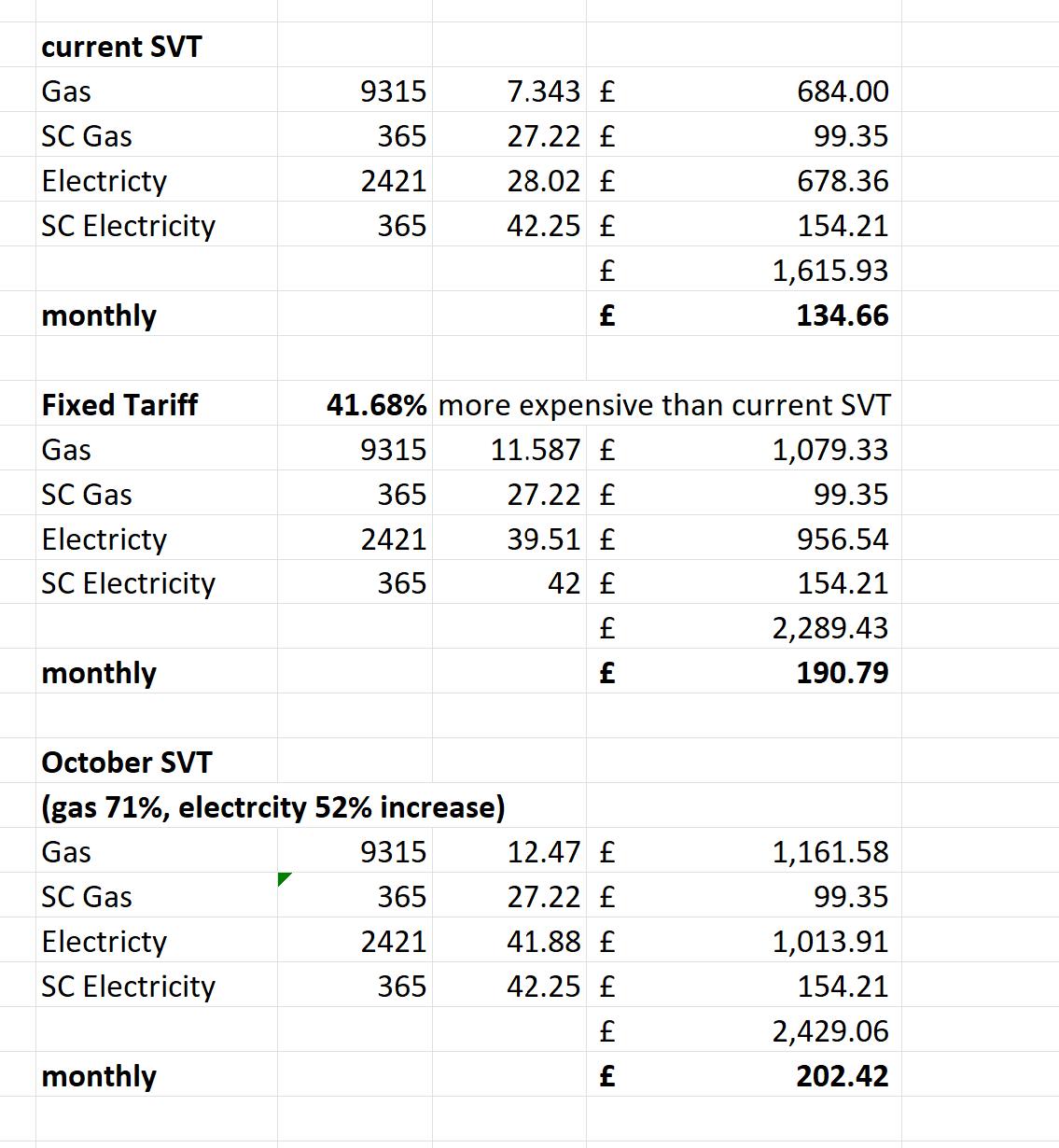Select the fixed gas rate 11.587 cell

point(535,450)
